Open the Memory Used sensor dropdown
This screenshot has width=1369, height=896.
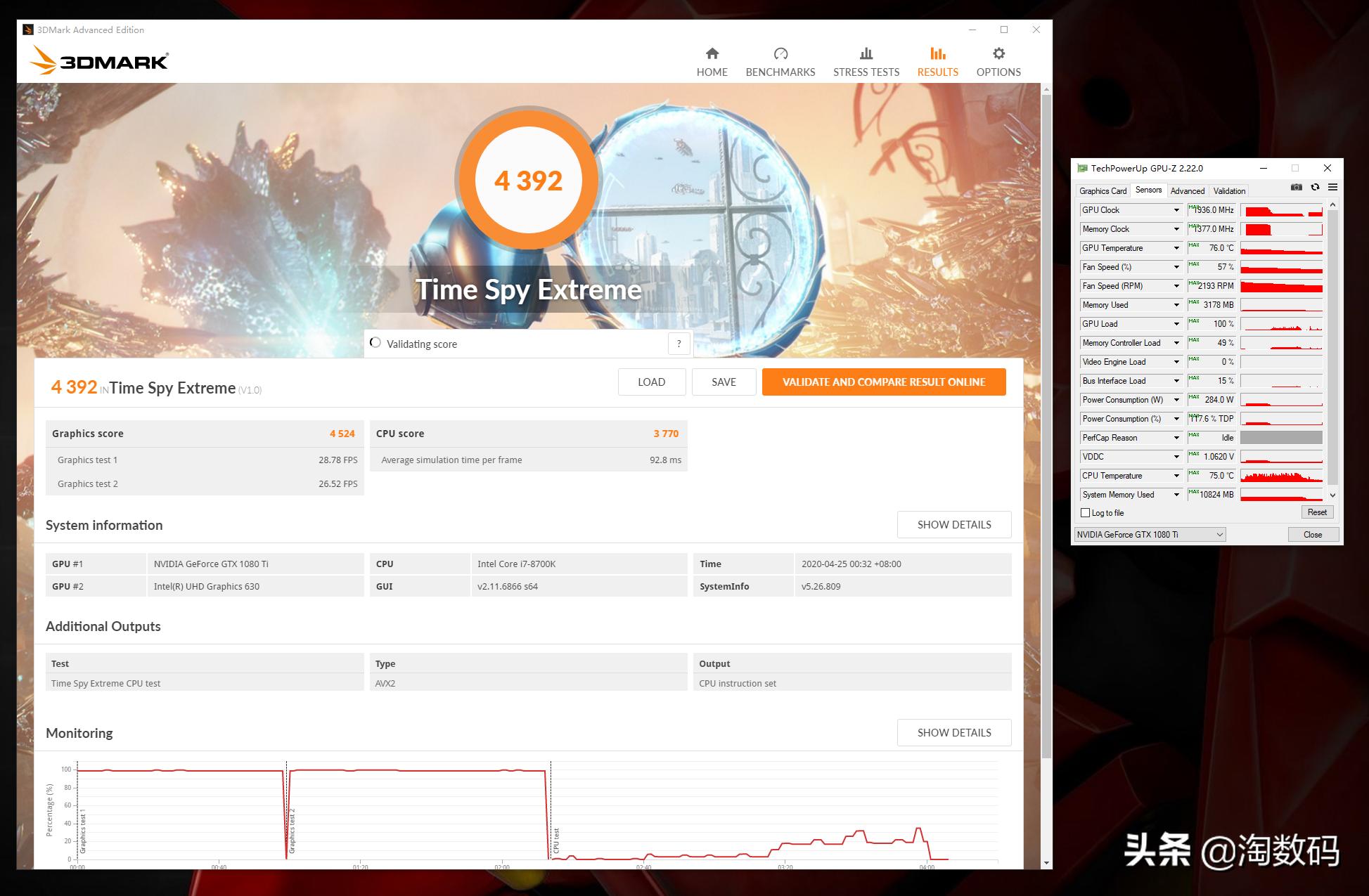pyautogui.click(x=1177, y=304)
